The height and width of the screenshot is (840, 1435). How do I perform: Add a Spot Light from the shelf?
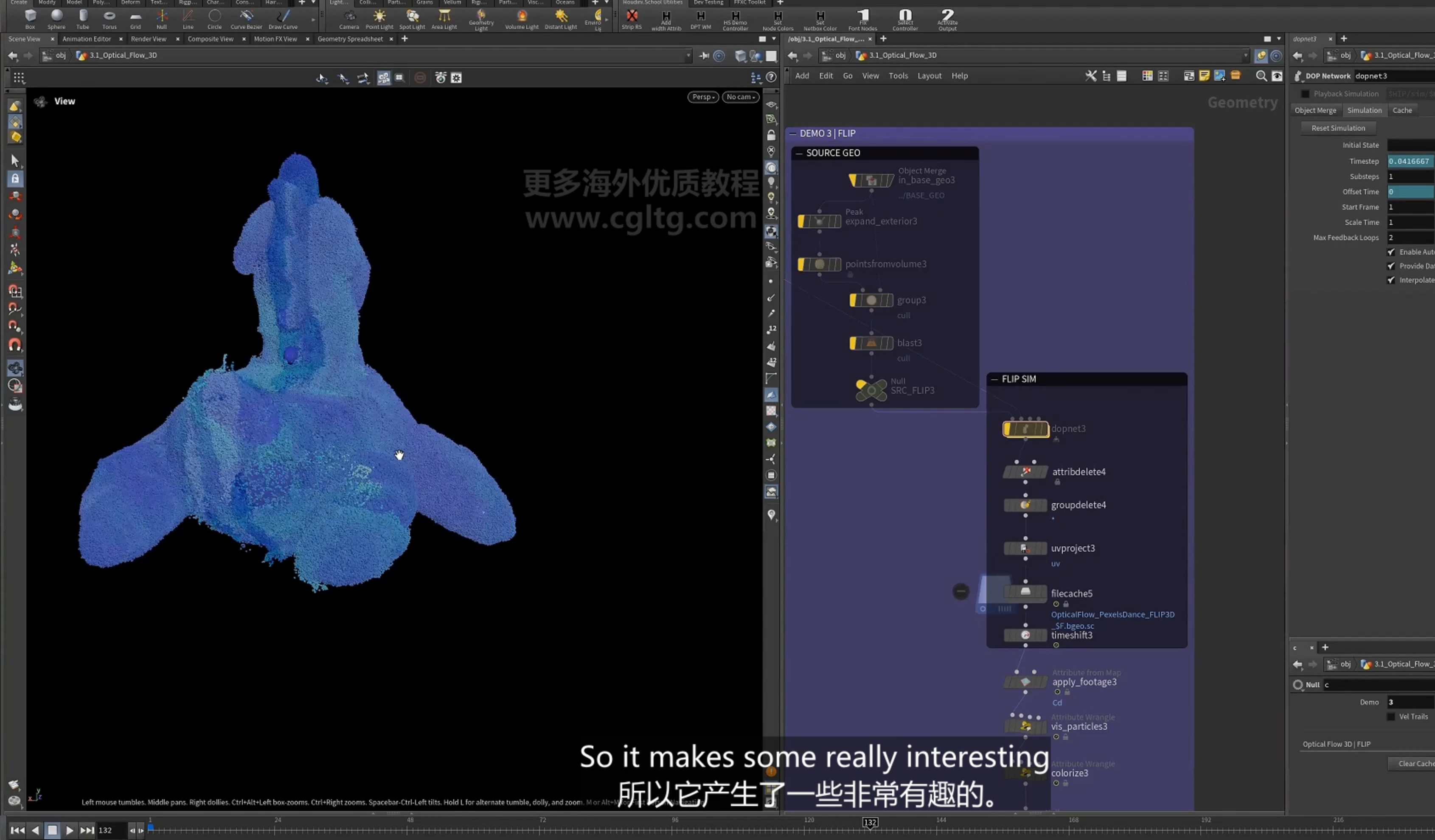coord(412,19)
